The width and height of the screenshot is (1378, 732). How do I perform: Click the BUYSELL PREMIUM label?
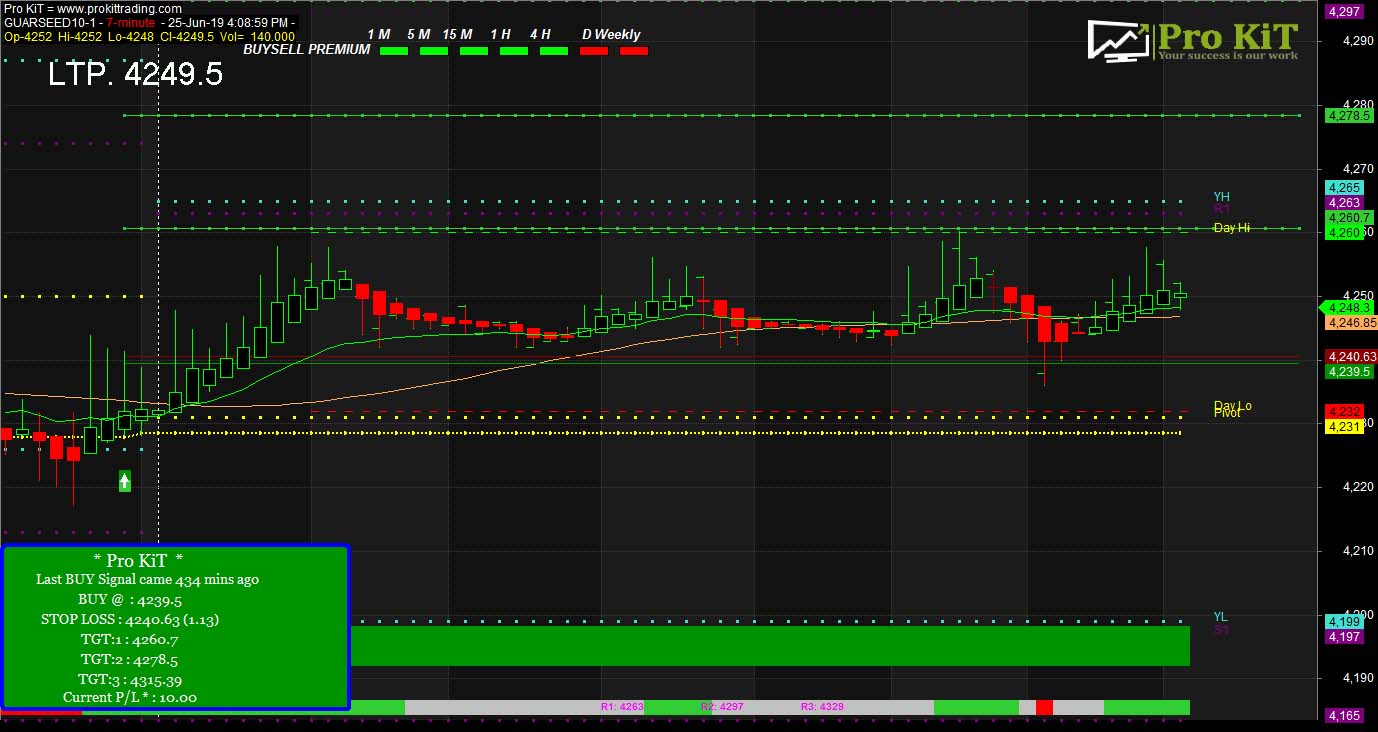click(x=307, y=49)
